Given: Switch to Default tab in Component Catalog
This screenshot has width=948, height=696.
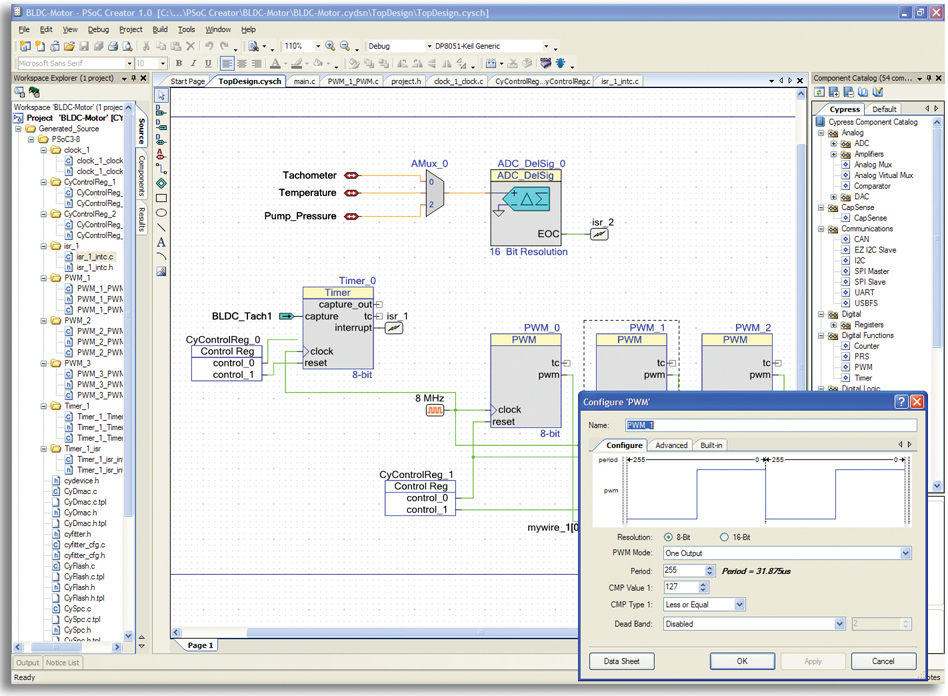Looking at the screenshot, I should pos(884,109).
